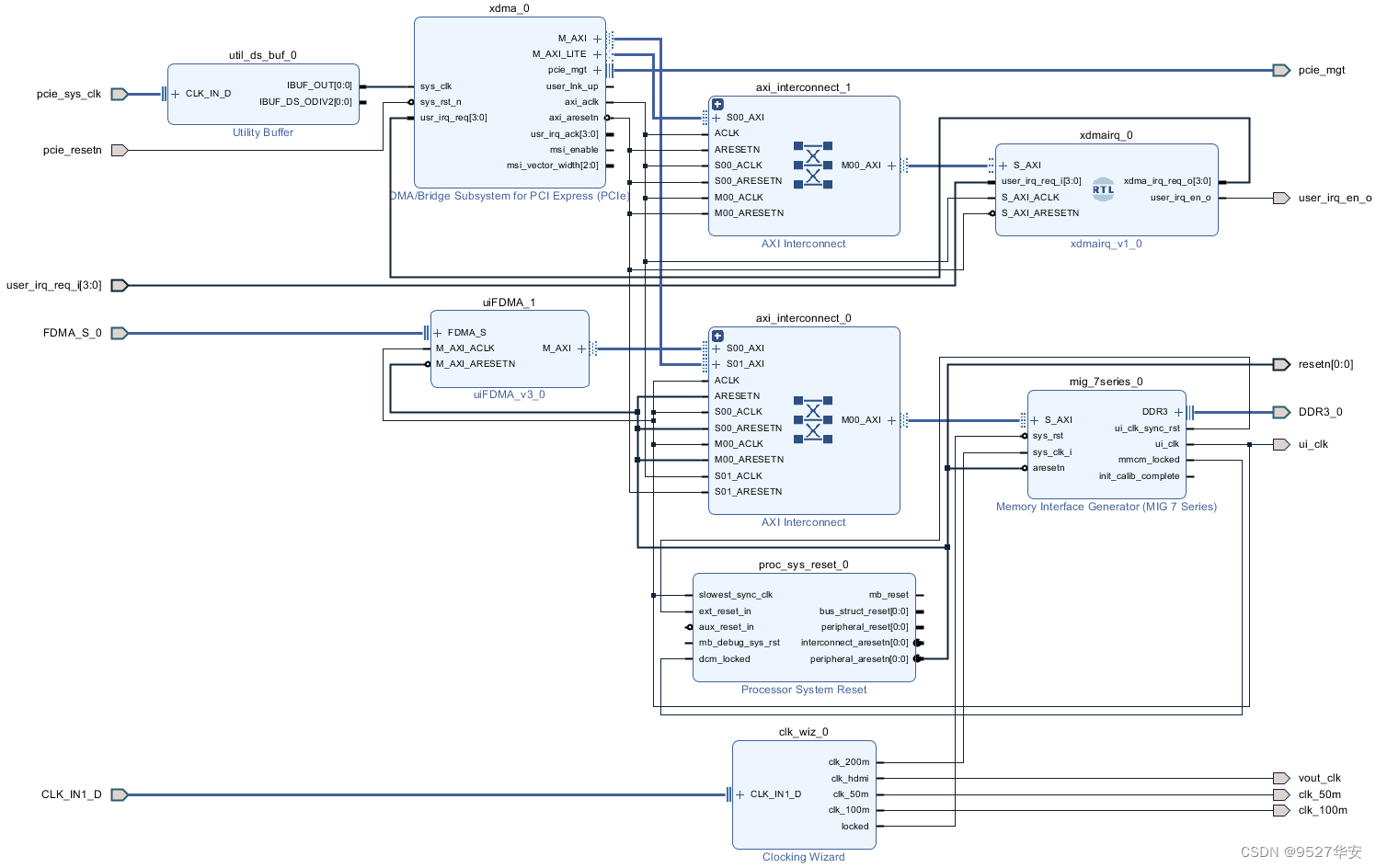The height and width of the screenshot is (868, 1376).
Task: Click the ext_reset_in pin
Action: pos(725,611)
